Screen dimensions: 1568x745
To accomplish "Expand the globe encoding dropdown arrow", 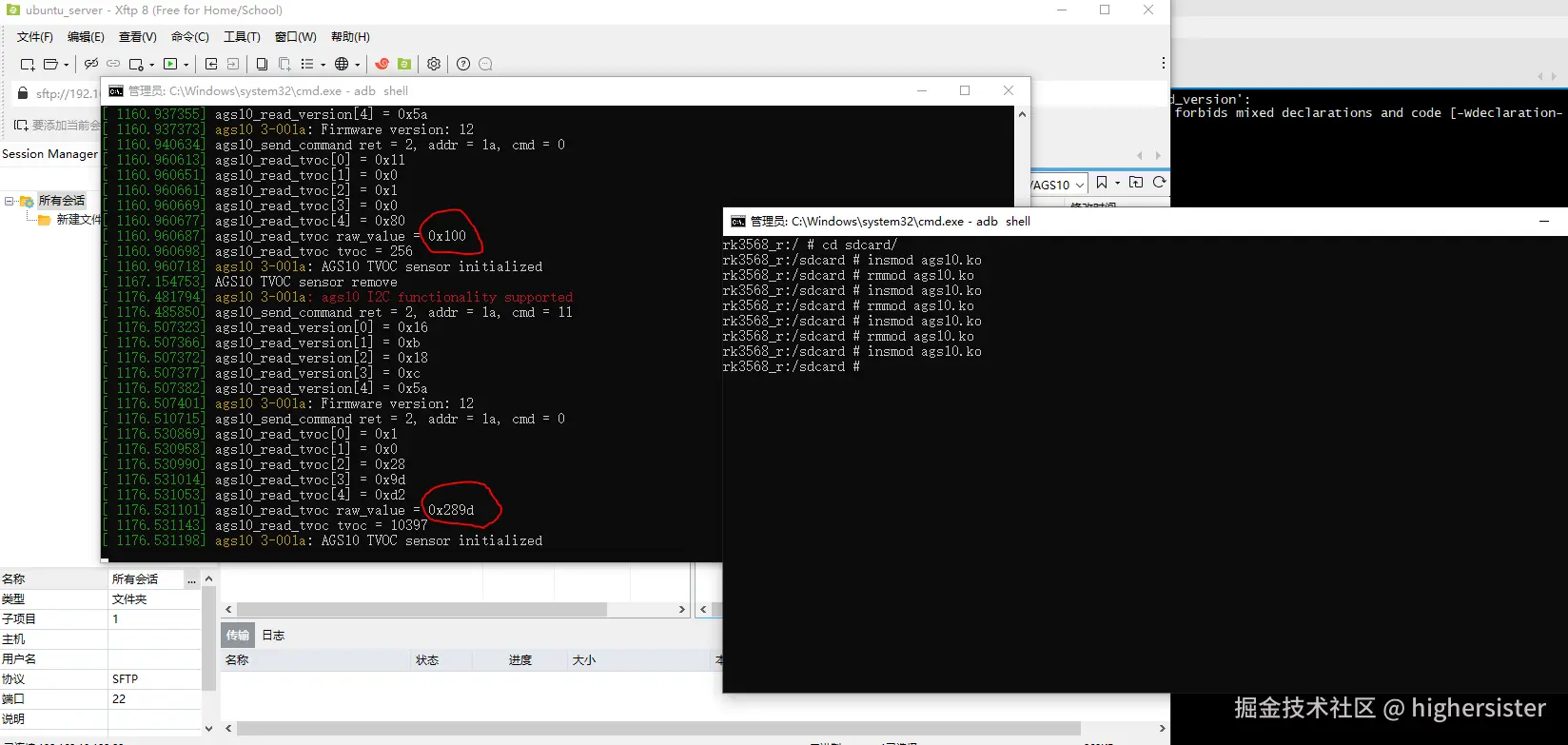I will point(357,65).
